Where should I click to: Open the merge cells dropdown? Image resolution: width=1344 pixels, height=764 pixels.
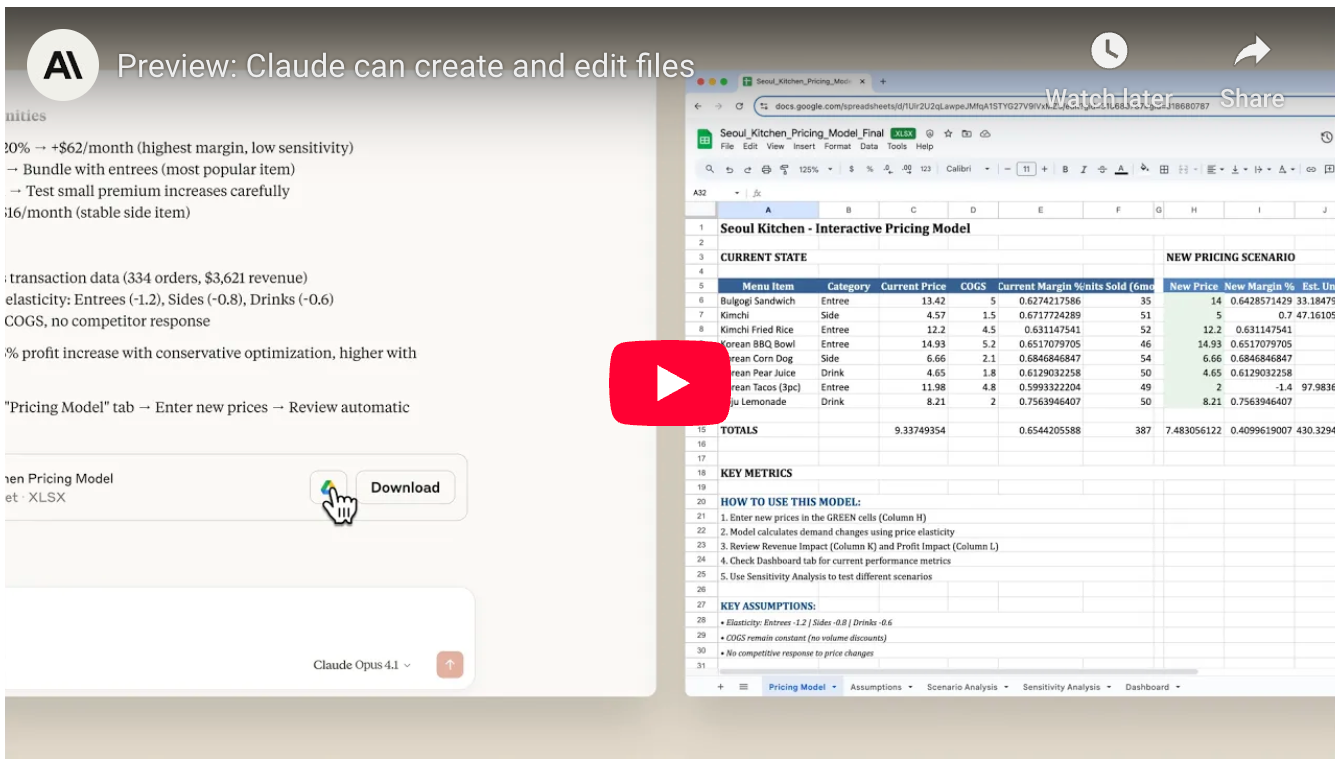(x=1187, y=169)
